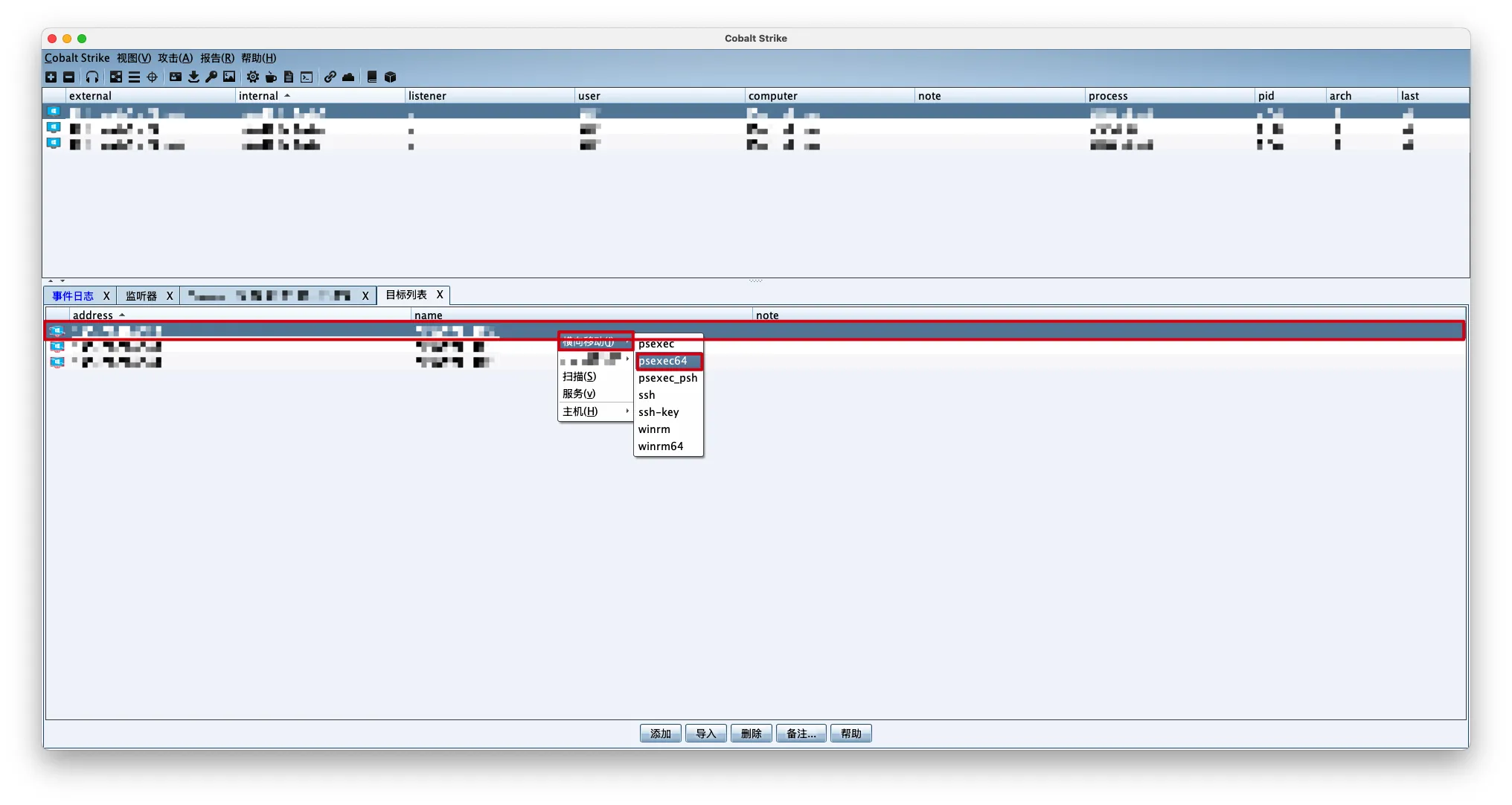The height and width of the screenshot is (805, 1512).
Task: Click the crosshair targets view icon
Action: (x=152, y=77)
